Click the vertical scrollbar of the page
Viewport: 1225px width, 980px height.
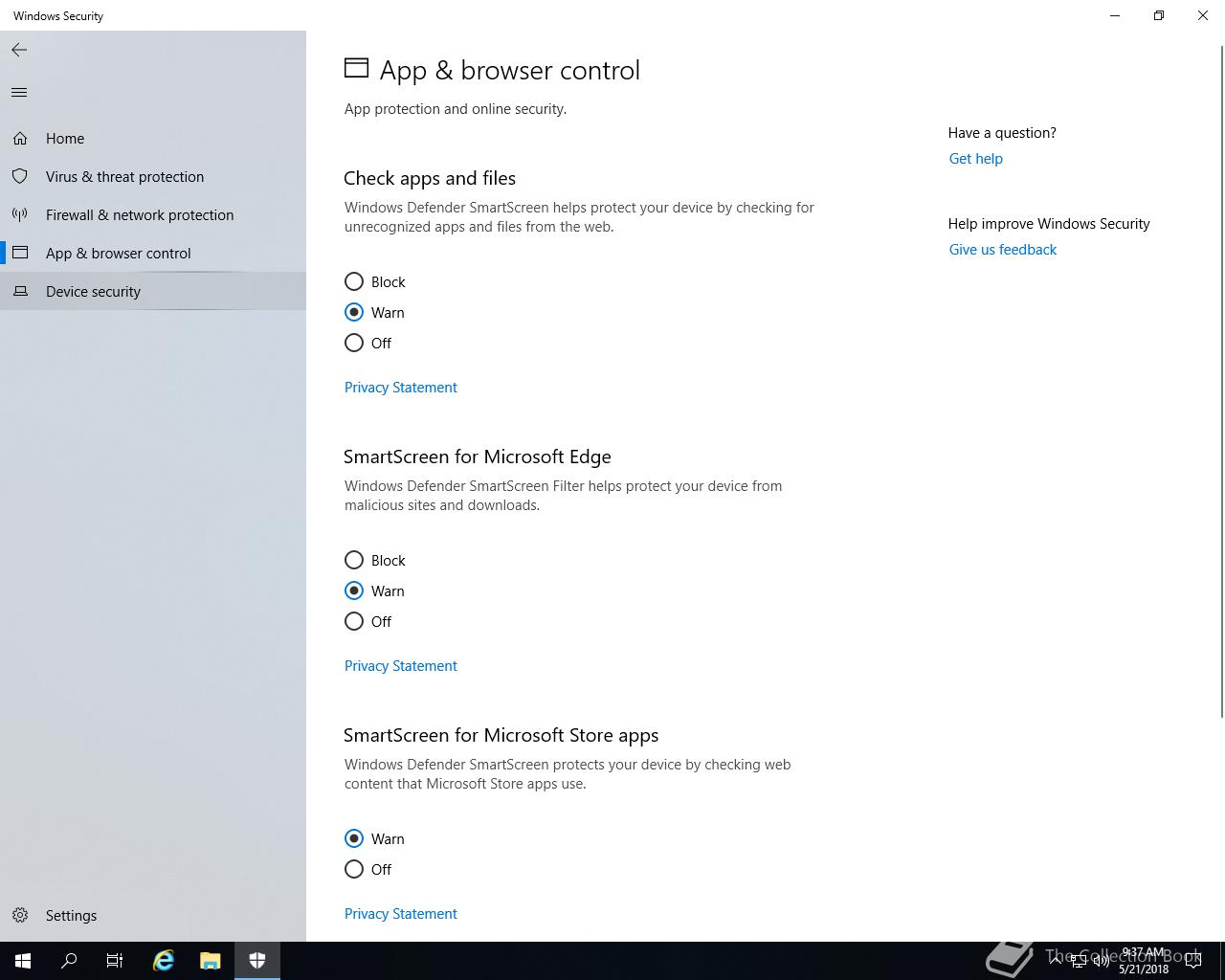1221,383
